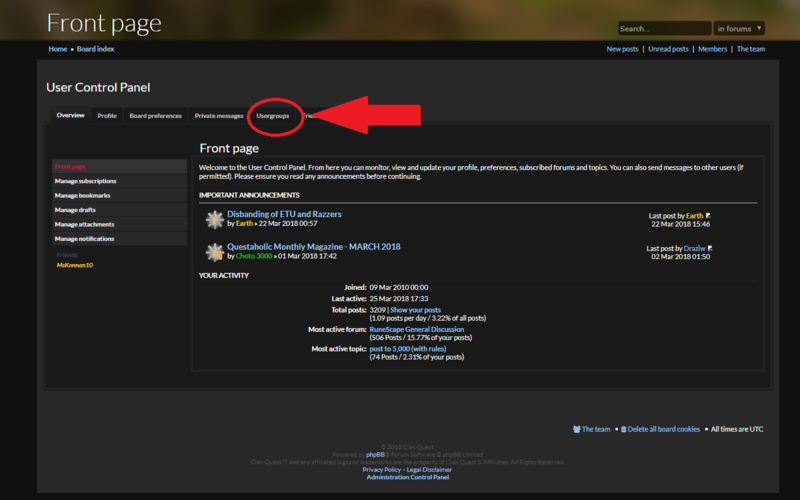Open the Administration Control Panel link
800x500 pixels.
[x=408, y=477]
